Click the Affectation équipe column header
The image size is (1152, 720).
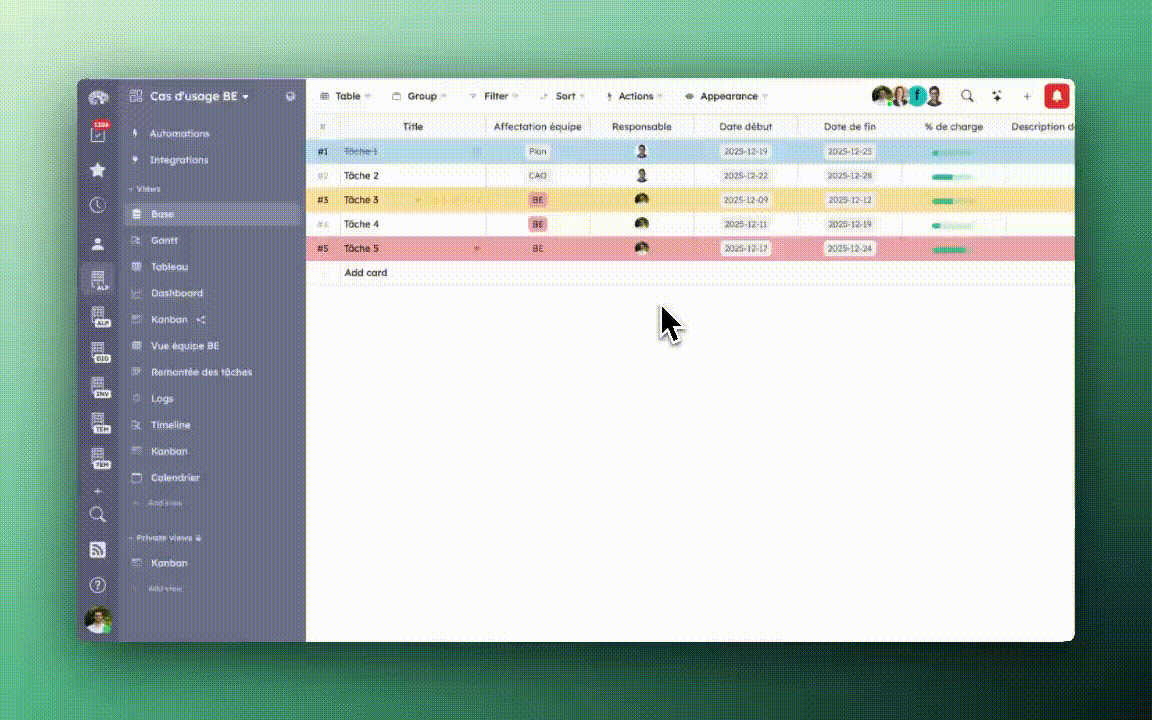(x=537, y=126)
